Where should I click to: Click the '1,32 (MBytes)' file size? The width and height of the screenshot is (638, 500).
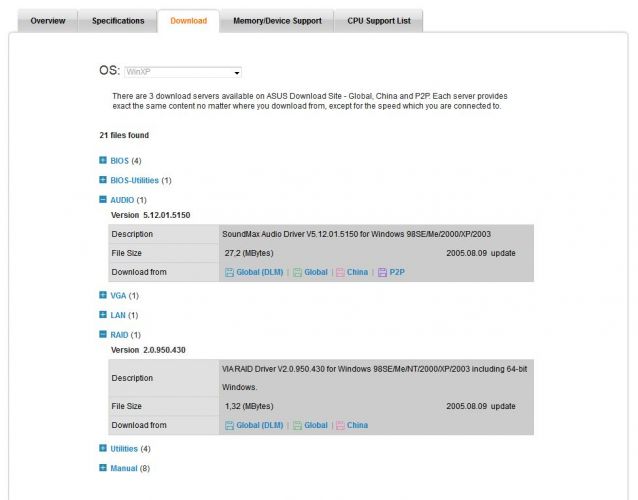pos(249,406)
